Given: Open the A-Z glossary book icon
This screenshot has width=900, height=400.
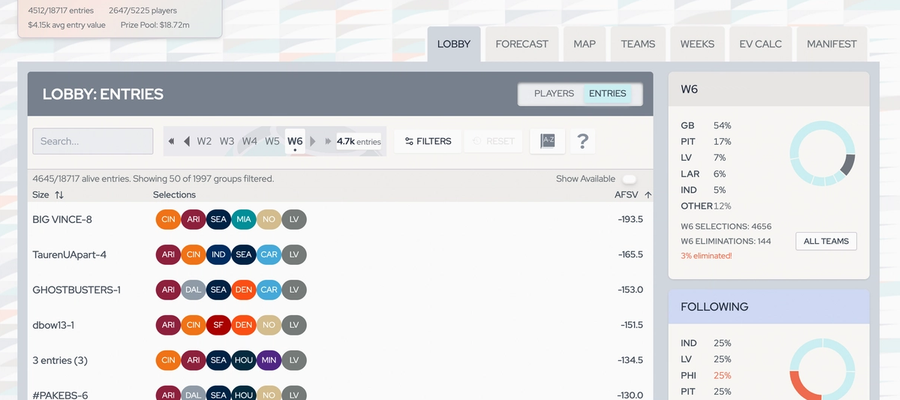Looking at the screenshot, I should [547, 141].
